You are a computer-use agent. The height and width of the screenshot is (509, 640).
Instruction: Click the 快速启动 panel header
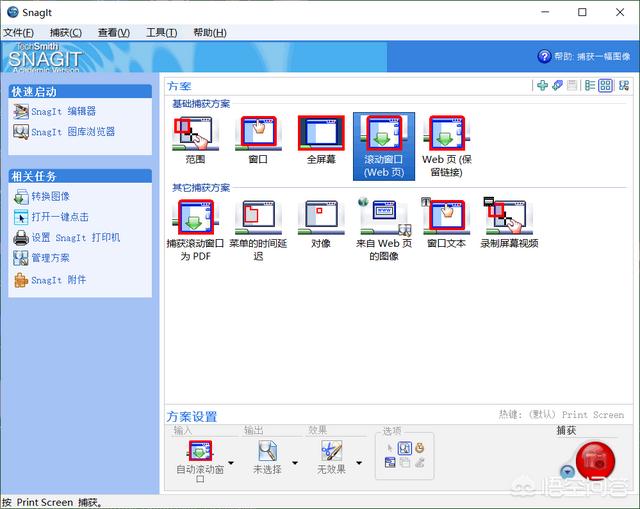(80, 91)
